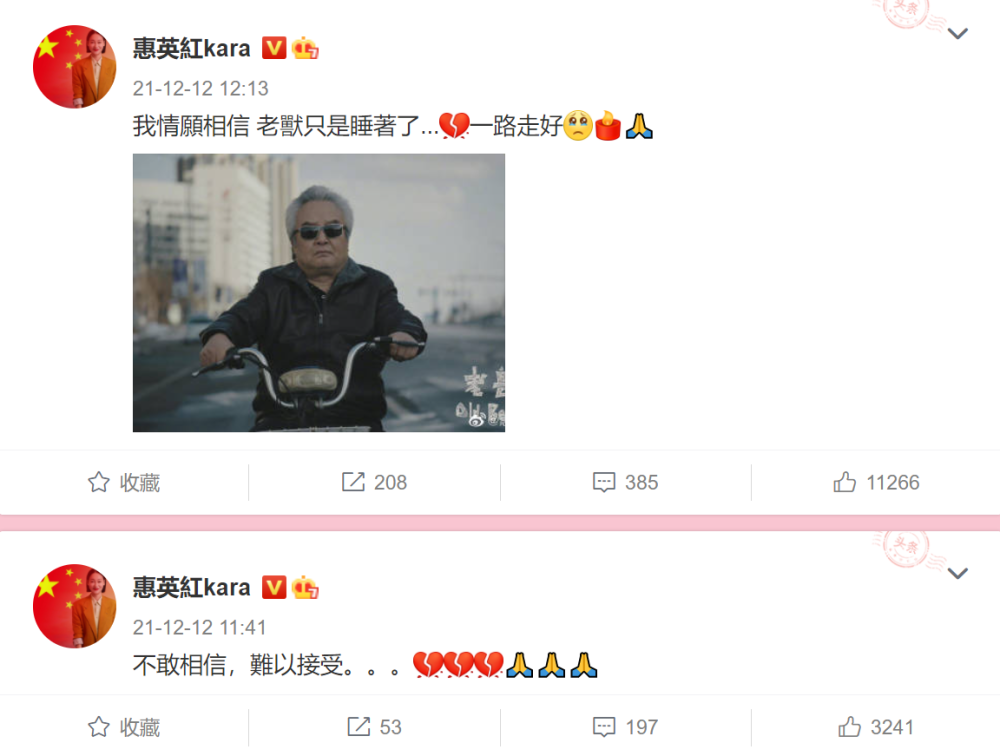Open the second post's profile avatar
This screenshot has height=756, width=1000.
click(x=75, y=606)
